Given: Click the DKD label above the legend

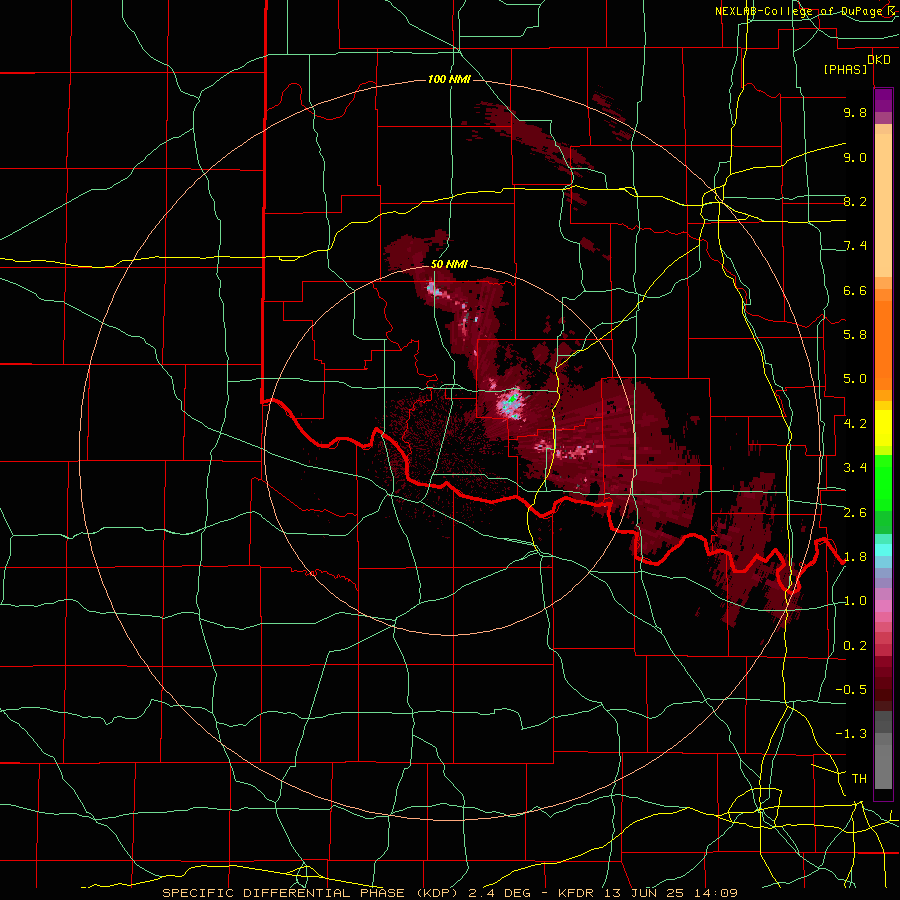Looking at the screenshot, I should [x=878, y=60].
